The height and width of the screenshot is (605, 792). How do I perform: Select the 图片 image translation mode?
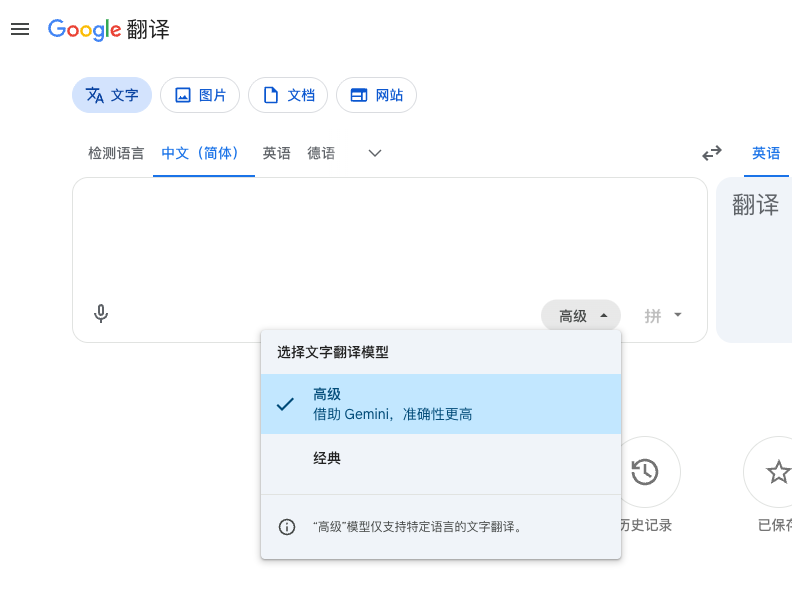click(x=200, y=95)
